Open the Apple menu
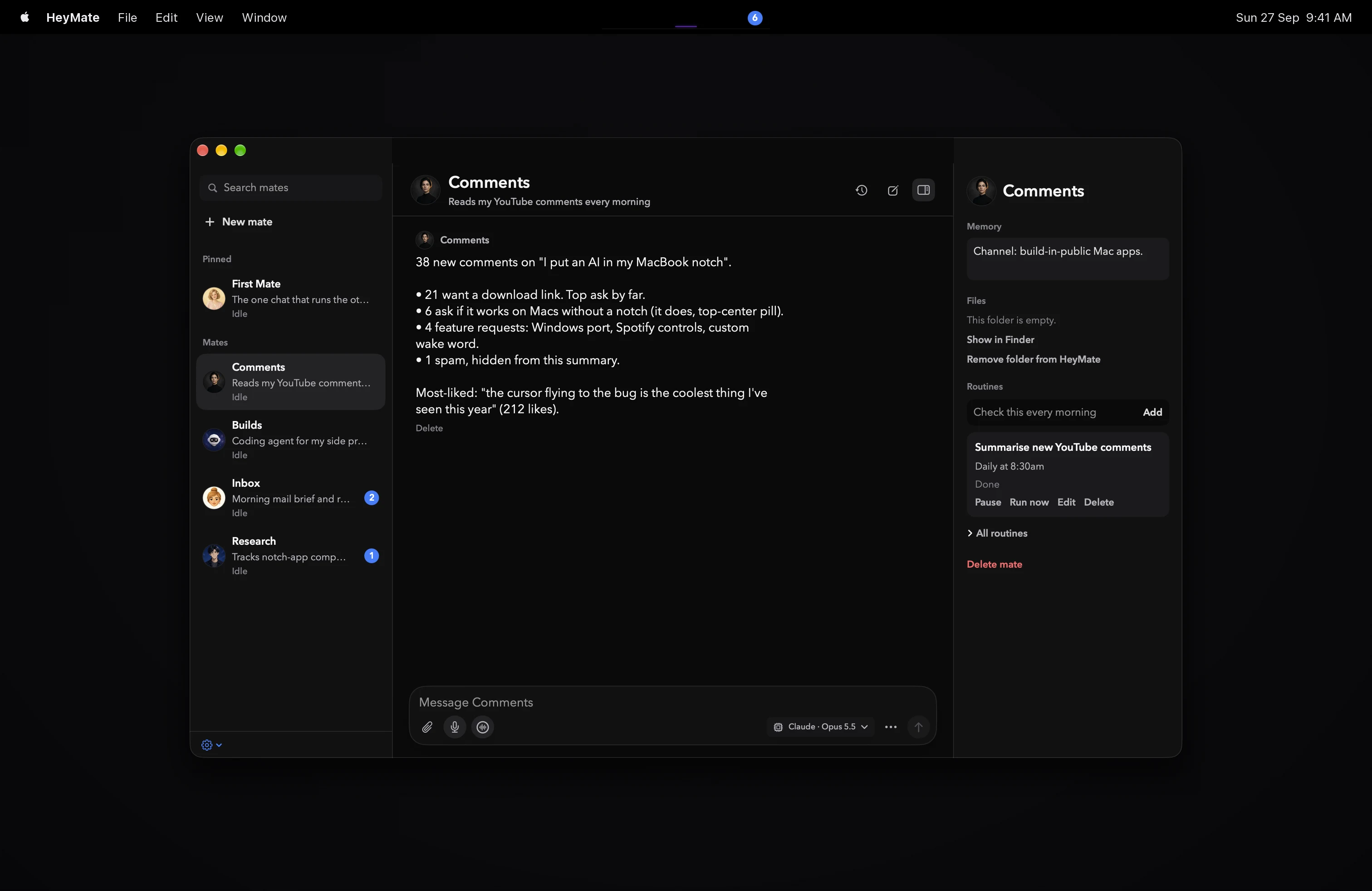The width and height of the screenshot is (1372, 891). point(25,17)
